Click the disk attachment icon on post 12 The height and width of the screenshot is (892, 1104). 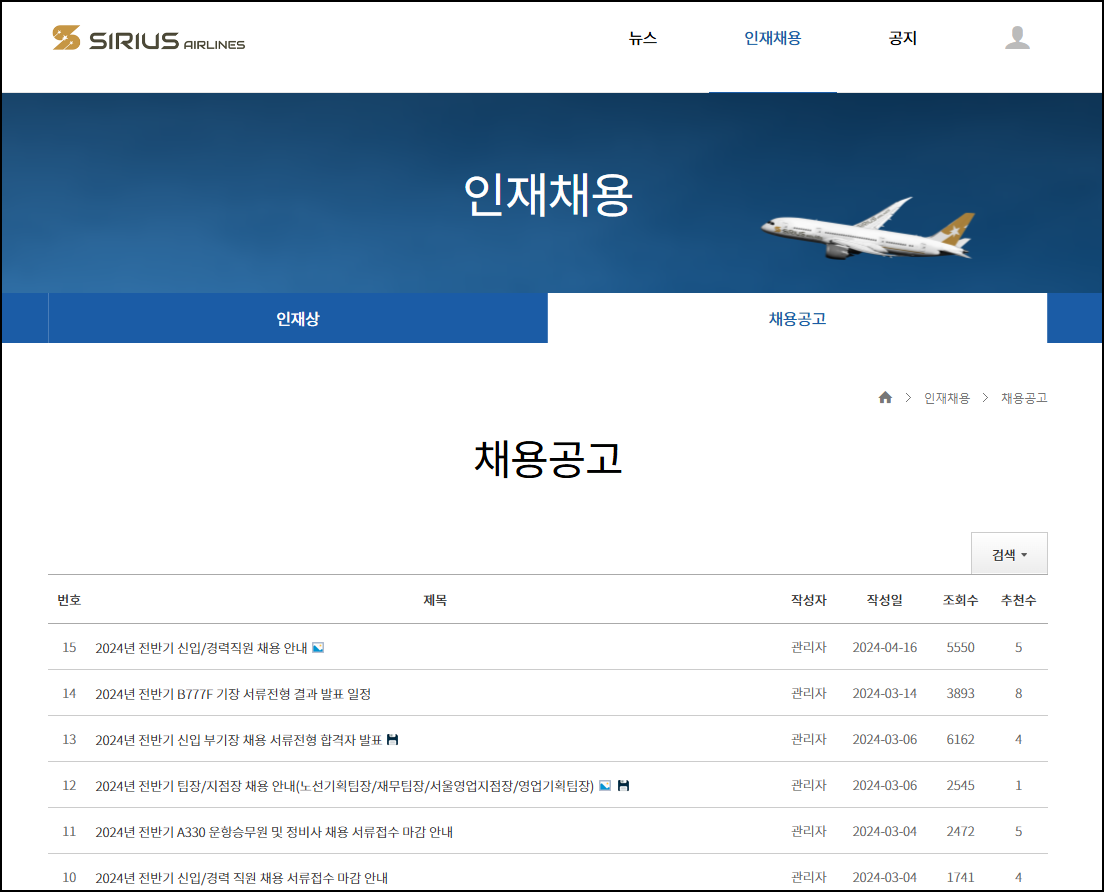coord(621,785)
